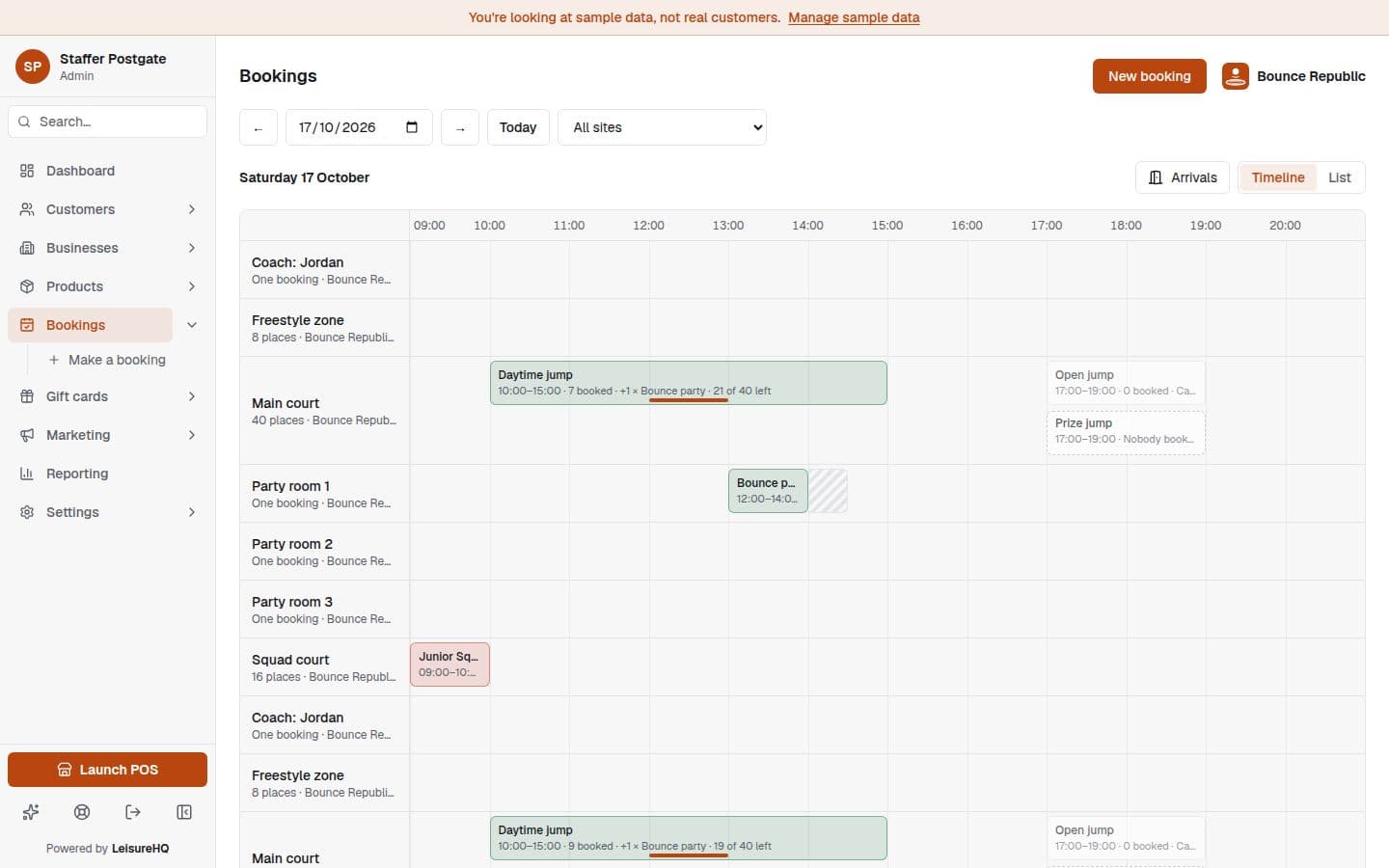This screenshot has height=868, width=1389.
Task: Expand the Products submenu chevron
Action: [x=192, y=286]
